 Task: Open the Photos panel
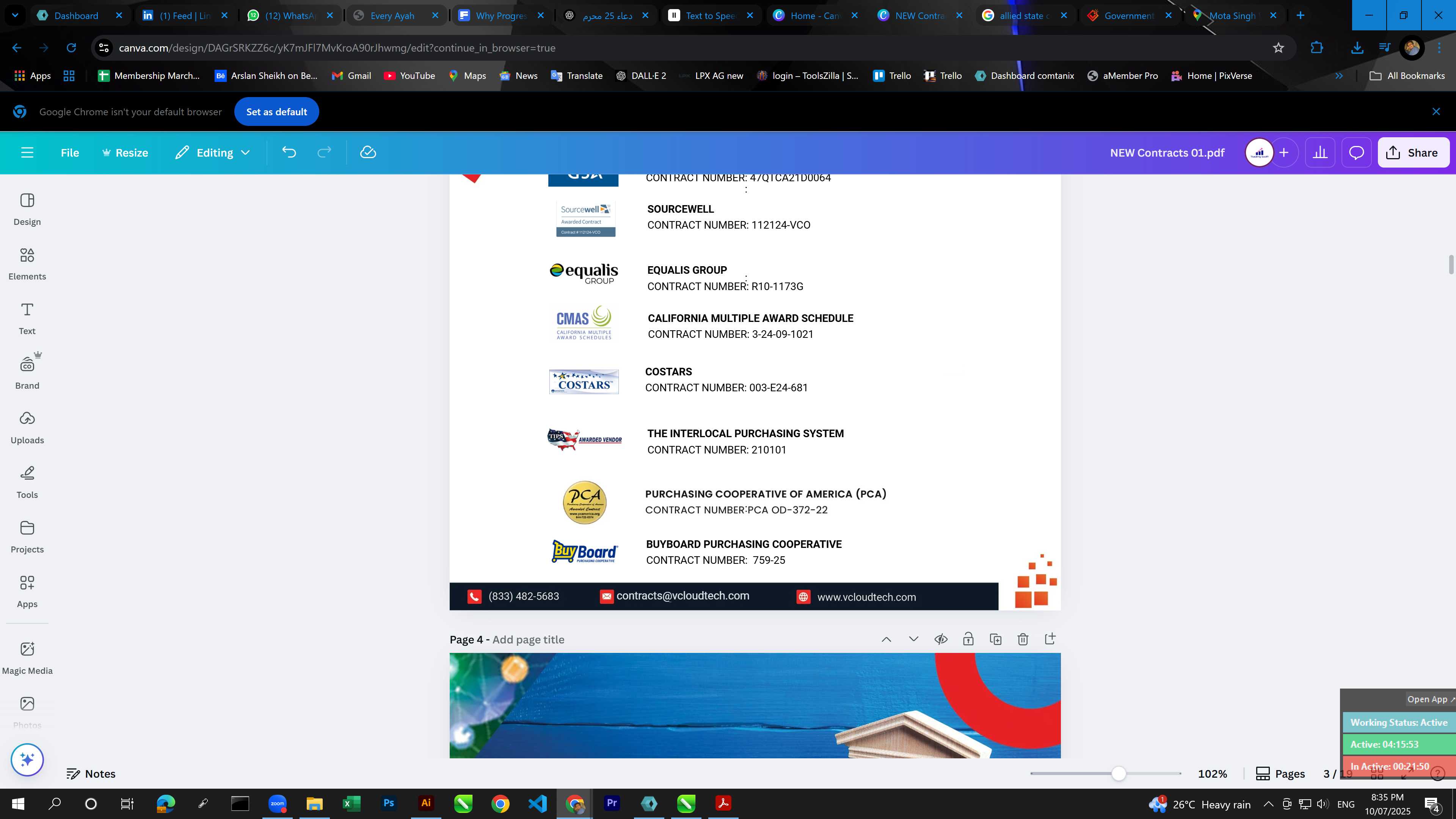point(27,712)
